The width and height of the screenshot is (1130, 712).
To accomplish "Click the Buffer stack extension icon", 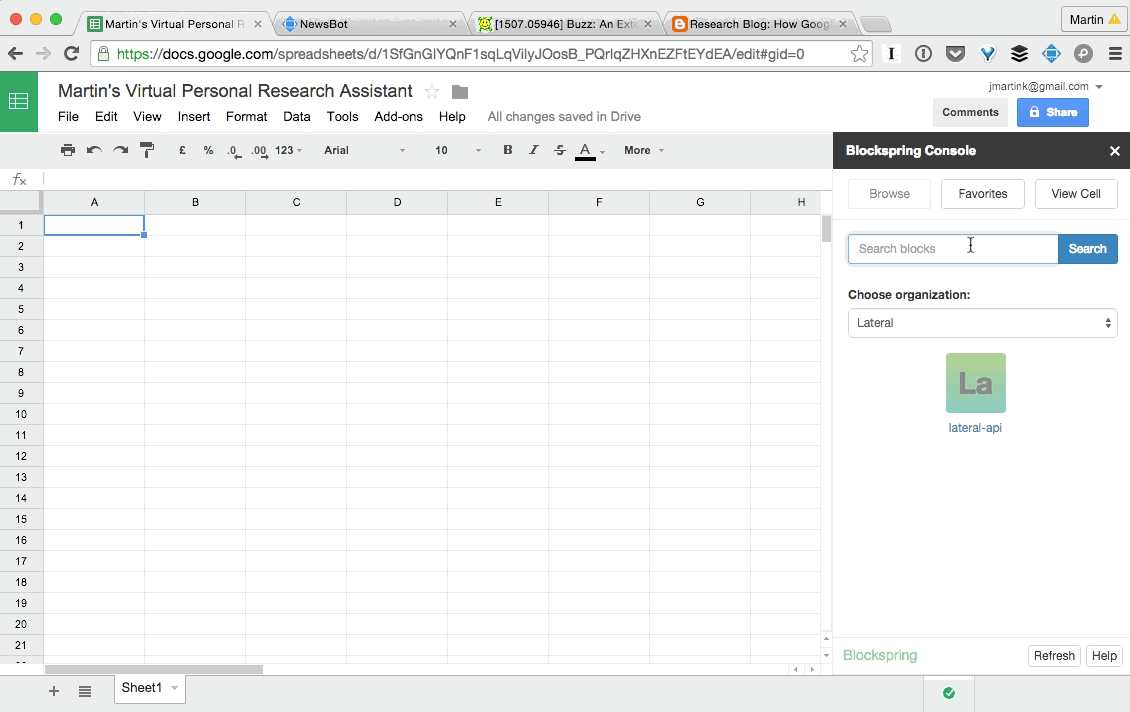I will pos(1019,53).
